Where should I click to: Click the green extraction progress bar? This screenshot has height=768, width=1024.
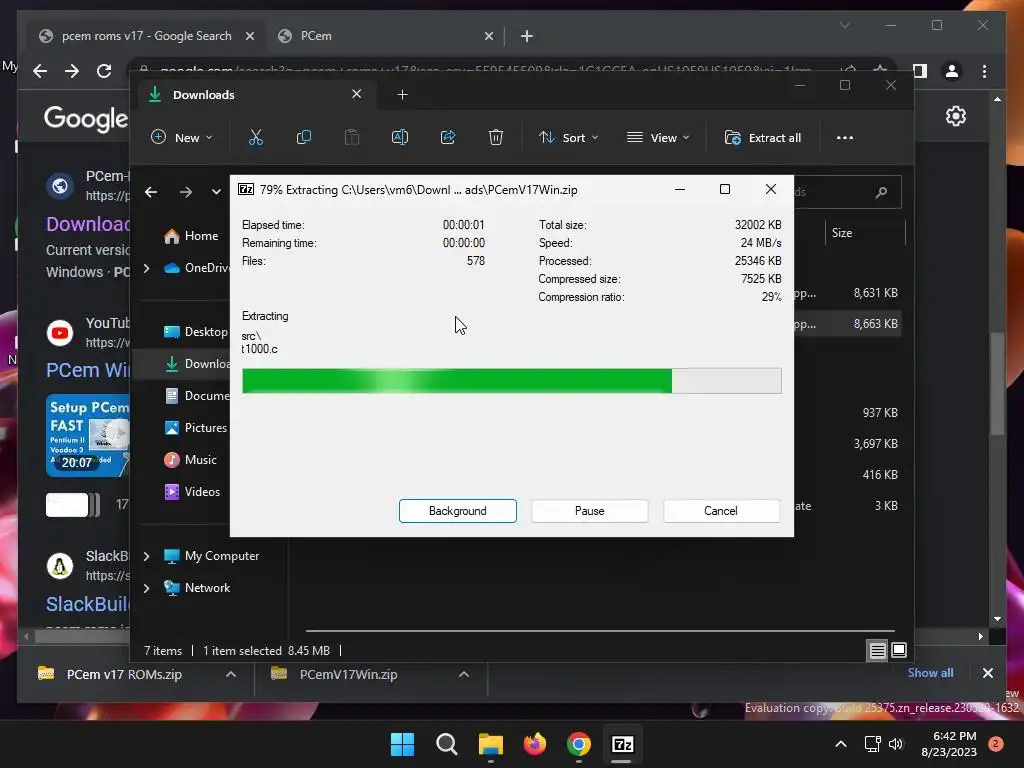coord(511,381)
